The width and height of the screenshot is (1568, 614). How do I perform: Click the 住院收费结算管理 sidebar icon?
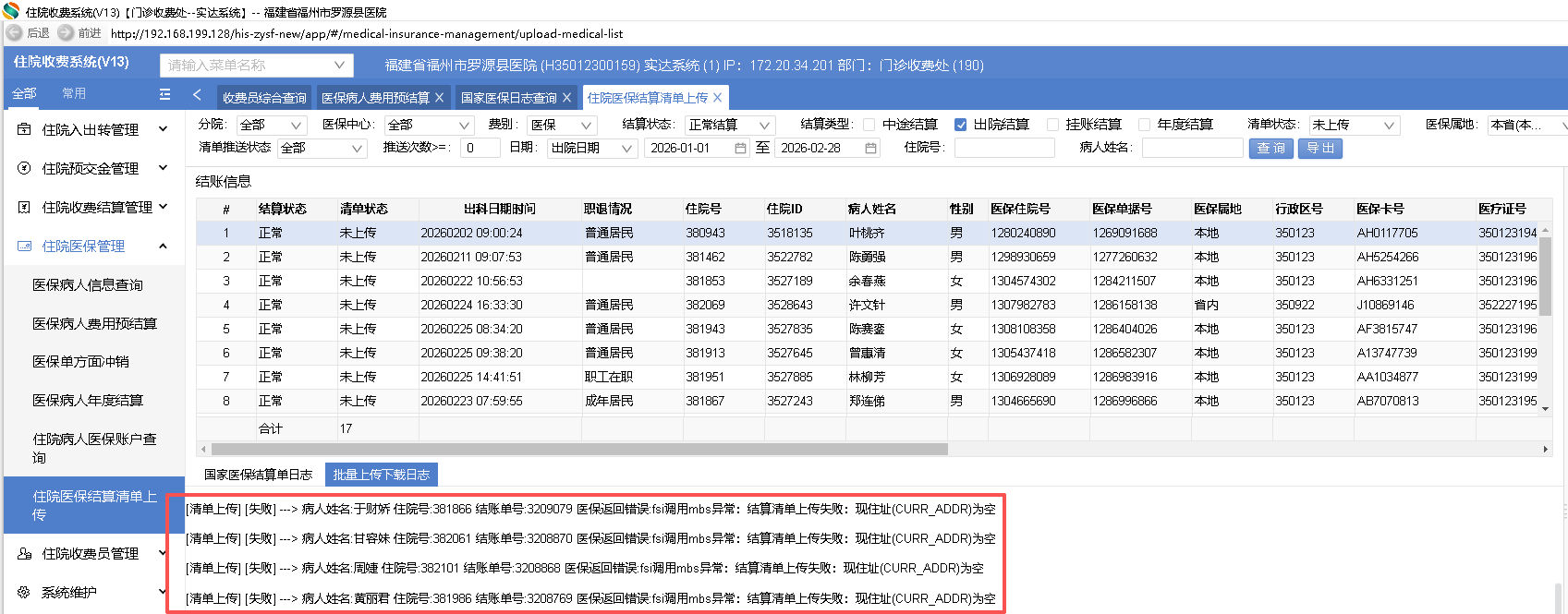(24, 207)
